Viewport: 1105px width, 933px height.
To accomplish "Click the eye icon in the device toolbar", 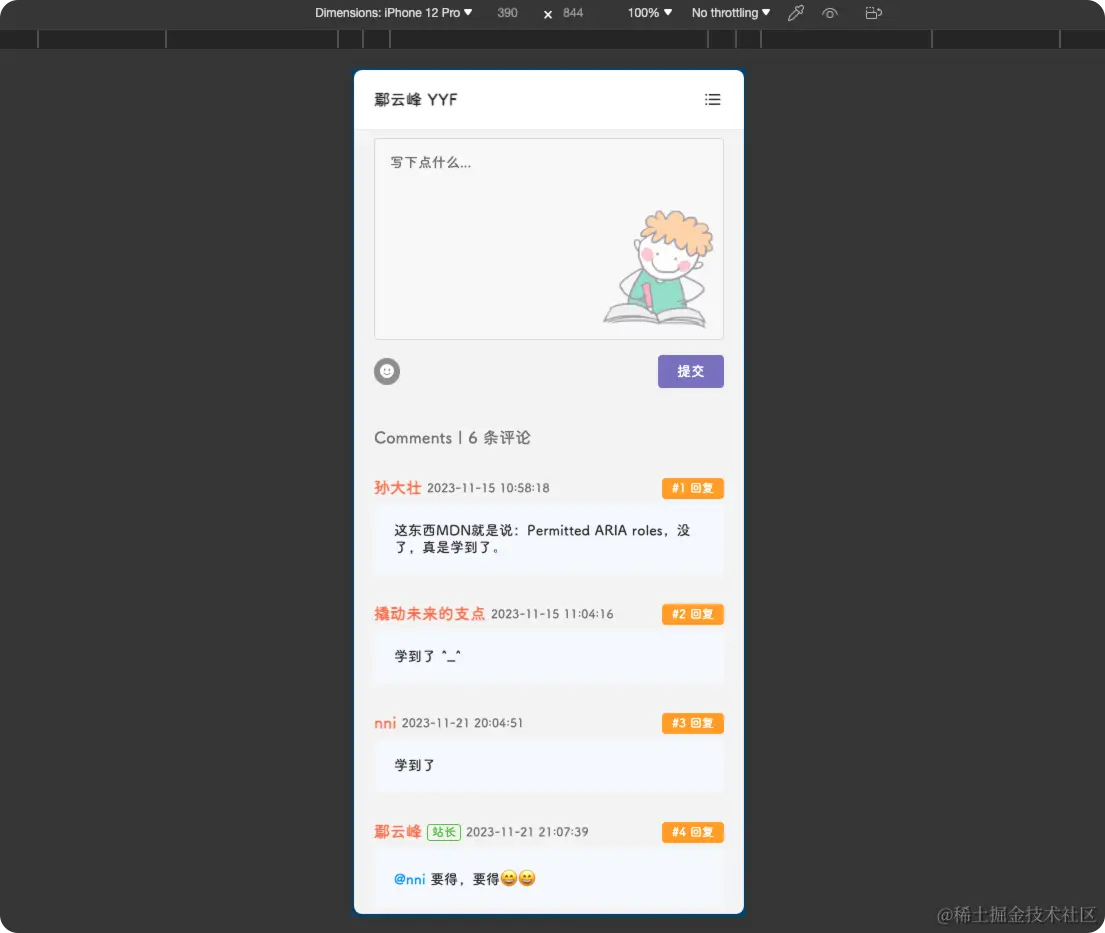I will click(830, 14).
